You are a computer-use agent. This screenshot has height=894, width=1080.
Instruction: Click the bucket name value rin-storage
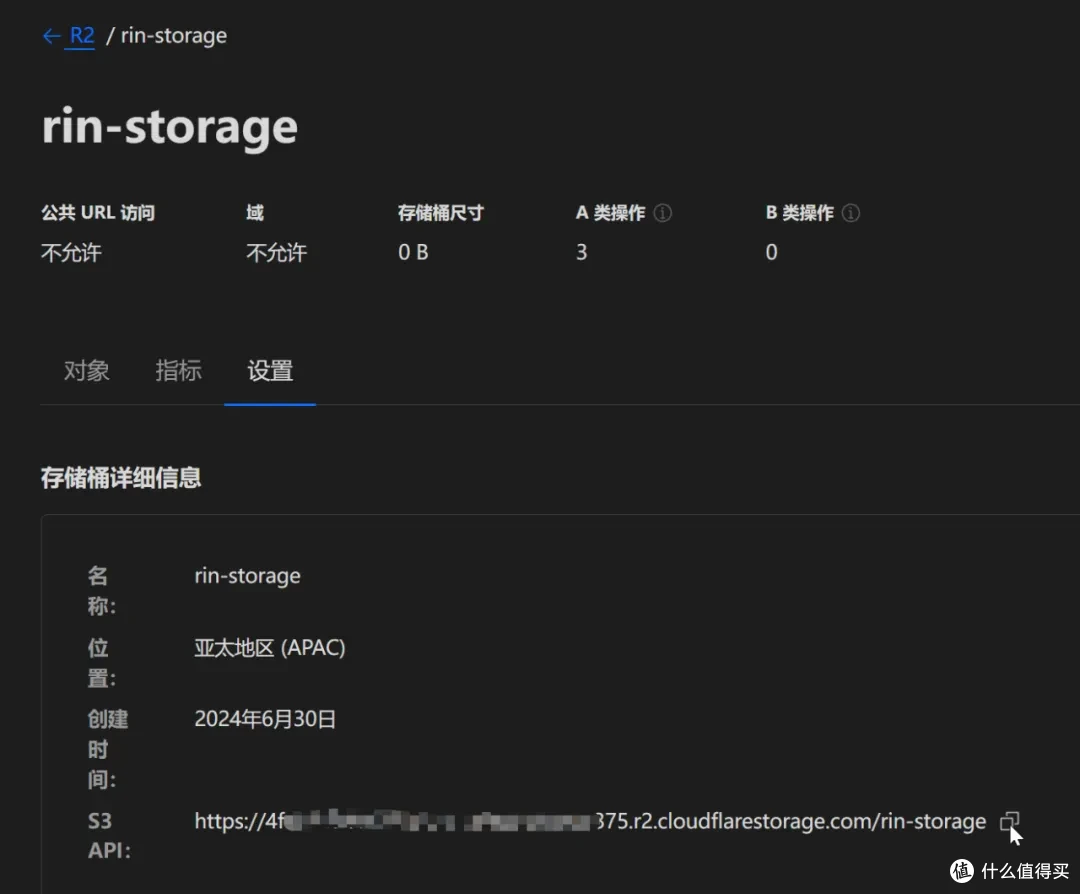[247, 576]
